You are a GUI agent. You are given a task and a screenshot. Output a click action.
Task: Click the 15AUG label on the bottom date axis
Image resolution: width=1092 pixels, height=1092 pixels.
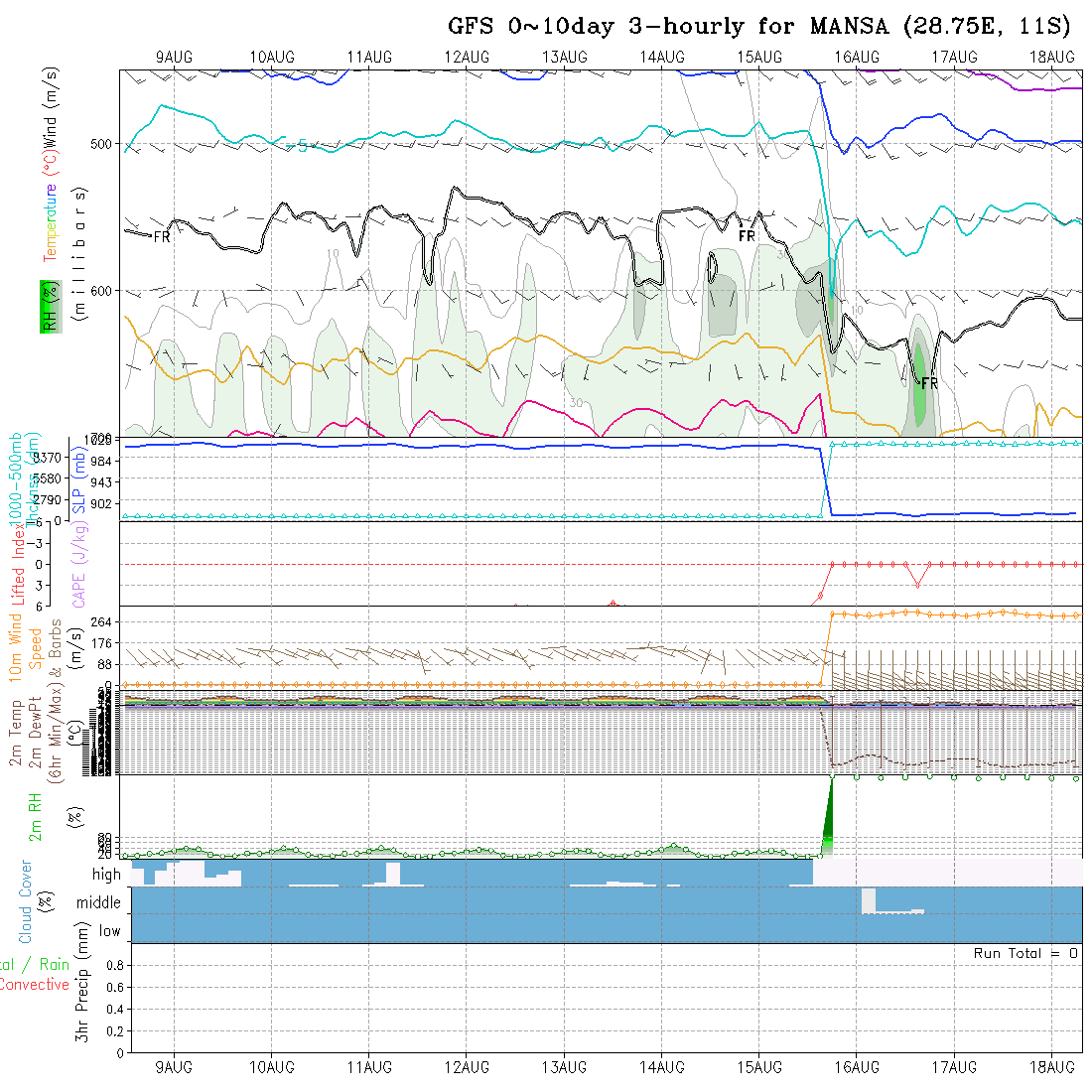click(x=759, y=1067)
